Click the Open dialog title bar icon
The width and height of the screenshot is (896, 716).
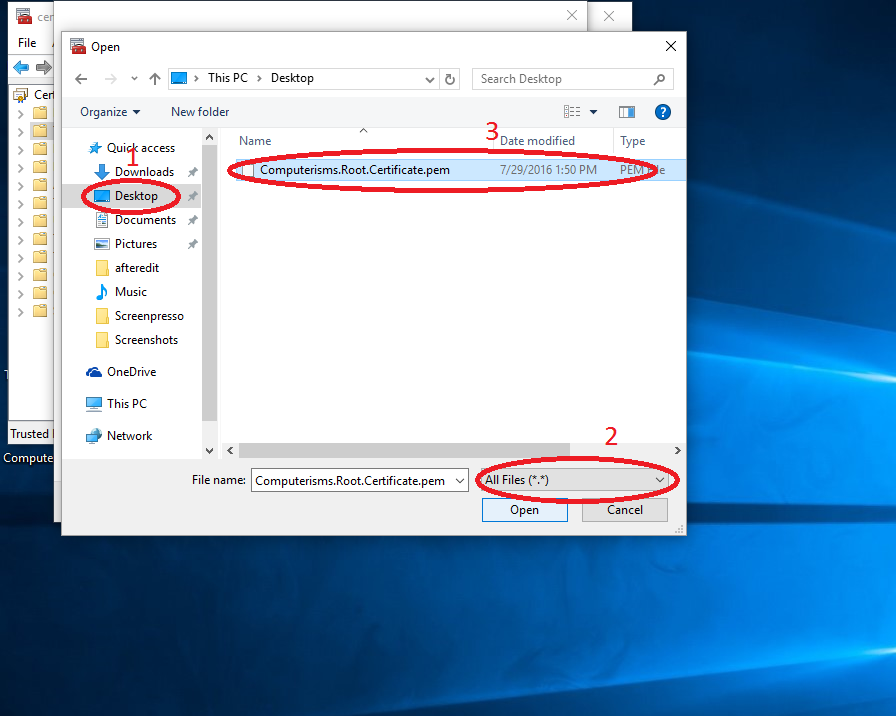78,46
